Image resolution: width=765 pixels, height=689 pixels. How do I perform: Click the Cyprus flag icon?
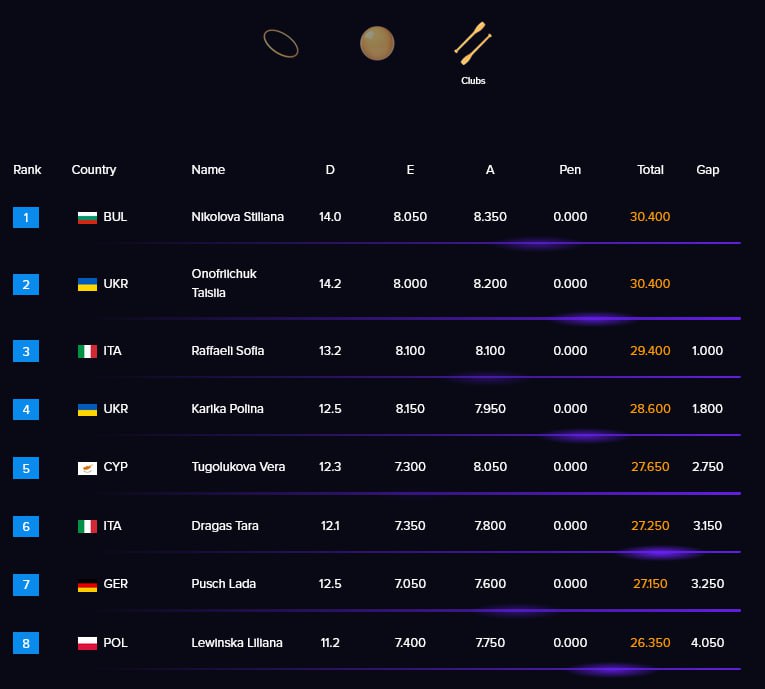(87, 468)
